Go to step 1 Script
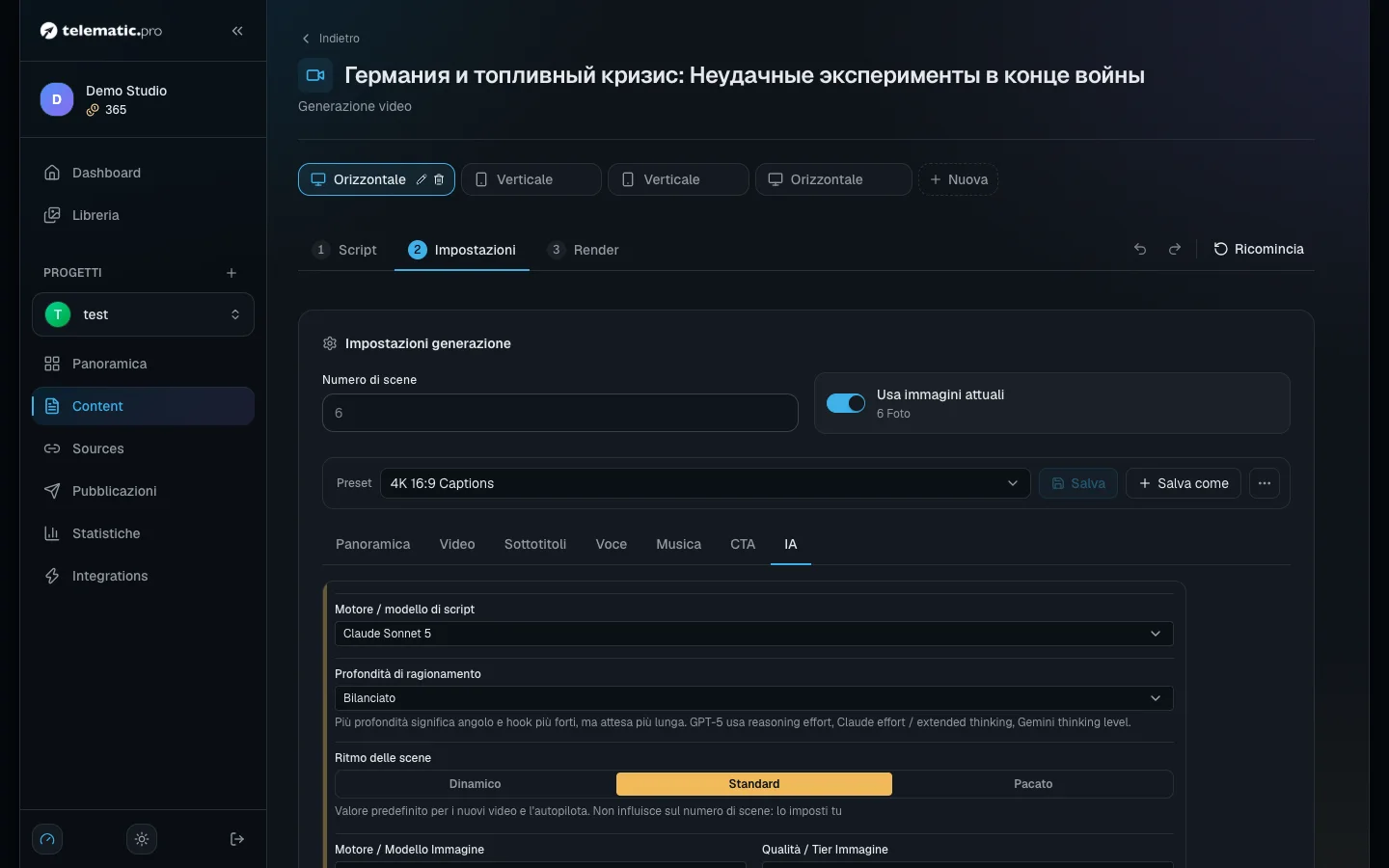 pyautogui.click(x=345, y=250)
